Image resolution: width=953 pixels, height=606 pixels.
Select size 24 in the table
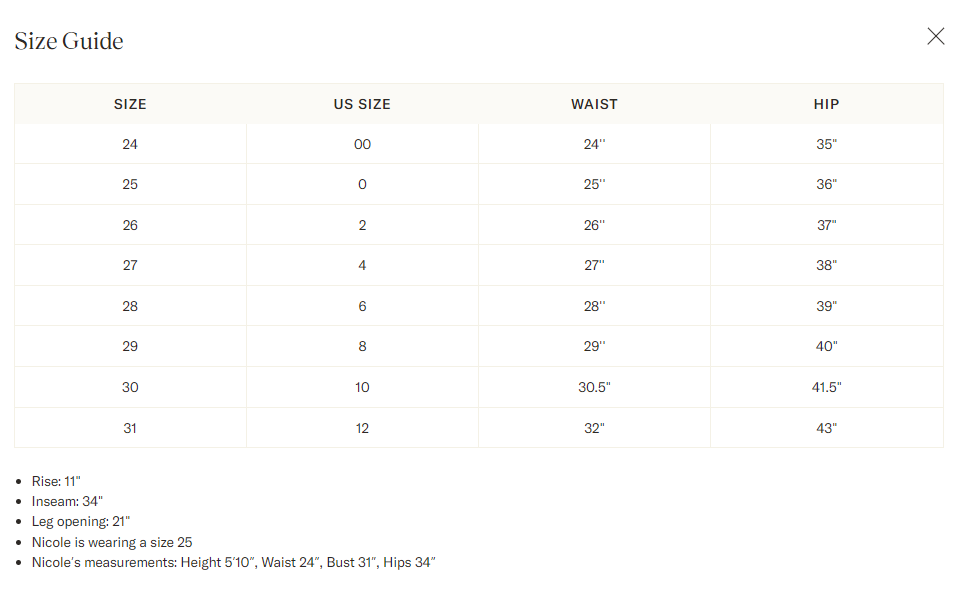[130, 144]
